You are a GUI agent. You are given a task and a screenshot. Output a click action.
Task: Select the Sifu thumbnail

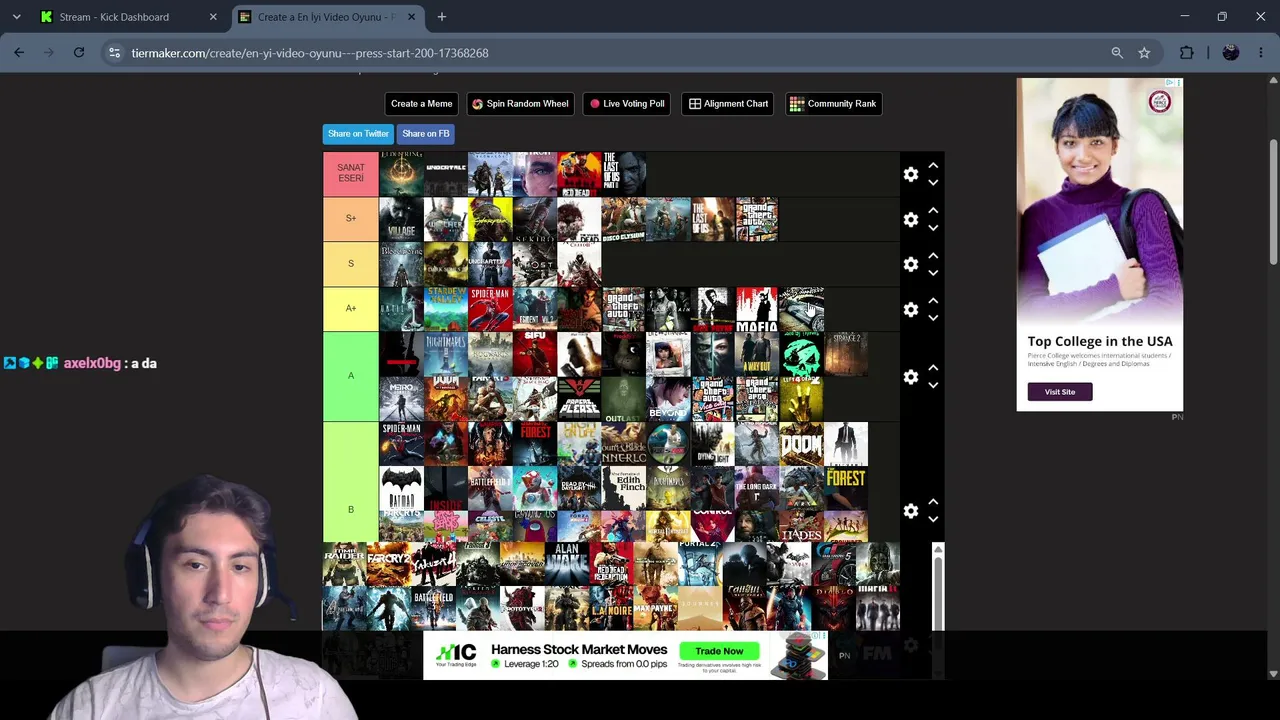(x=535, y=354)
